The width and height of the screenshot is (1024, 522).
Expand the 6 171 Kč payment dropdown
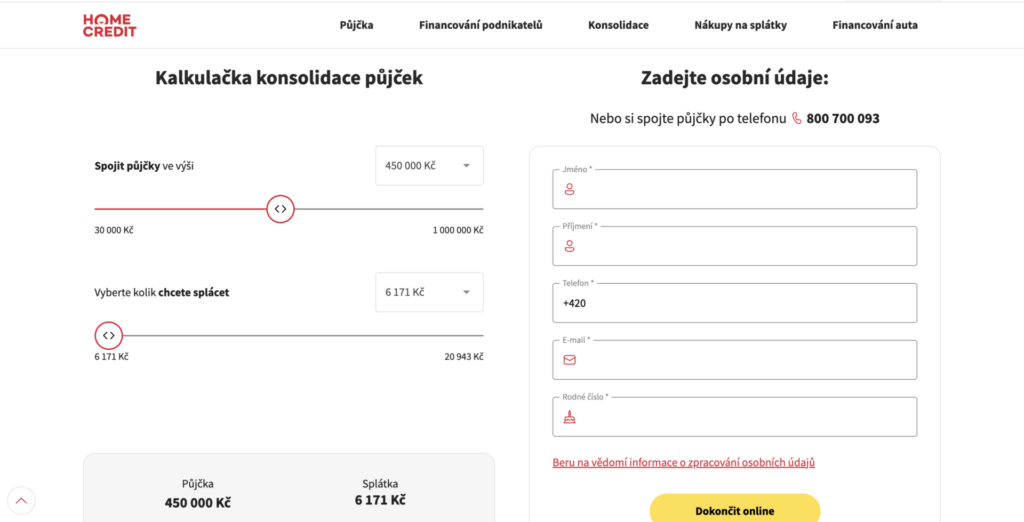[429, 292]
